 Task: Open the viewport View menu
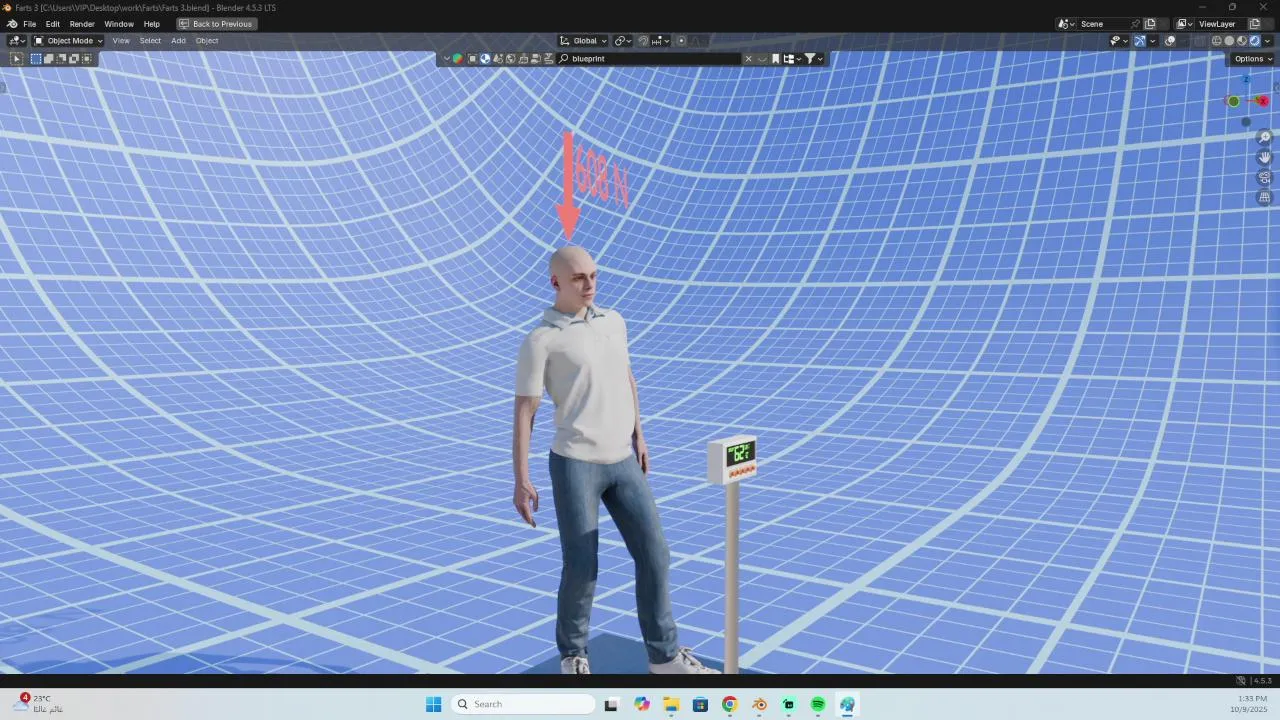[x=121, y=41]
